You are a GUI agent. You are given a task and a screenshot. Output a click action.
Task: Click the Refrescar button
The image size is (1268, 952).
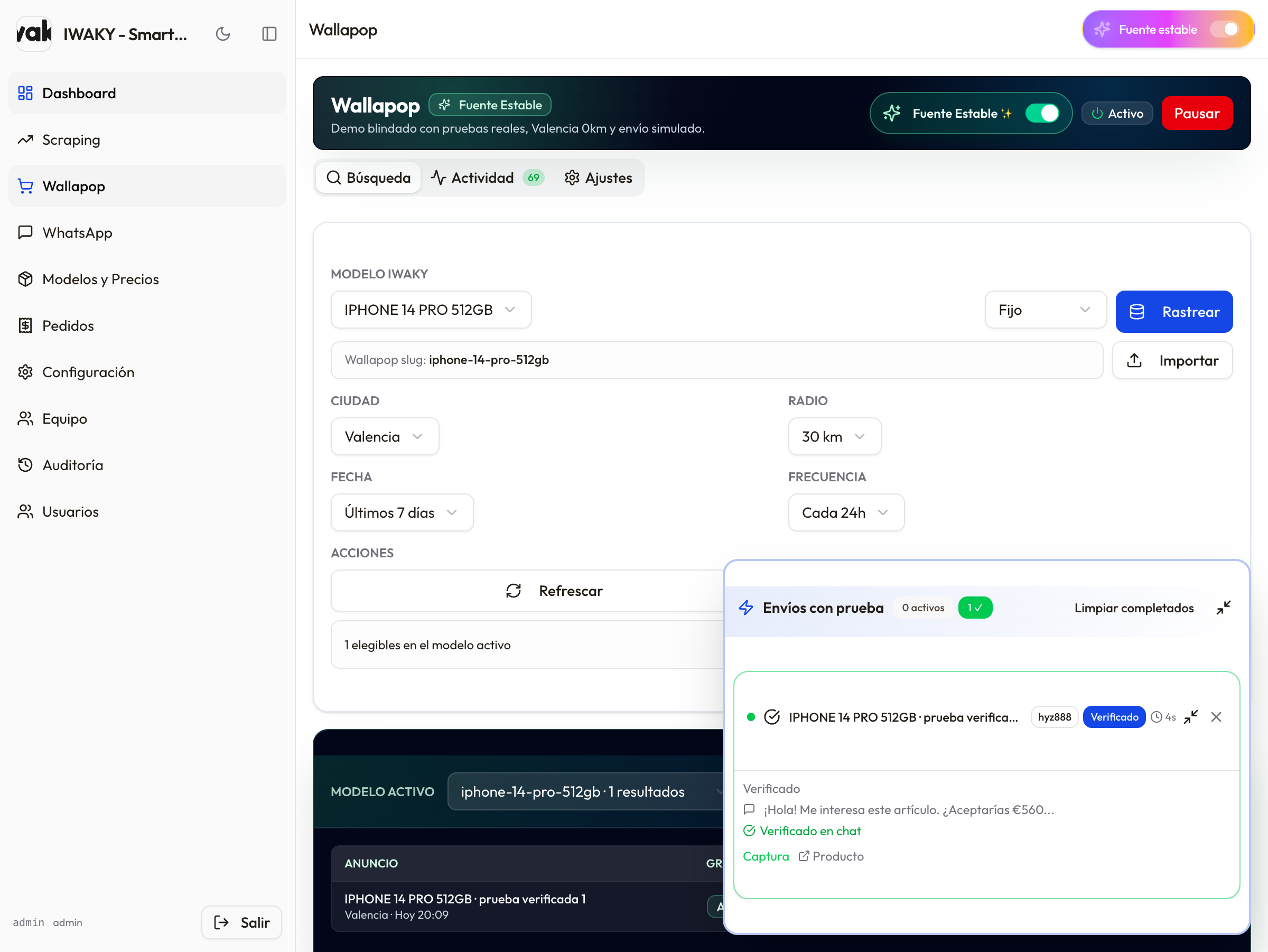point(527,590)
